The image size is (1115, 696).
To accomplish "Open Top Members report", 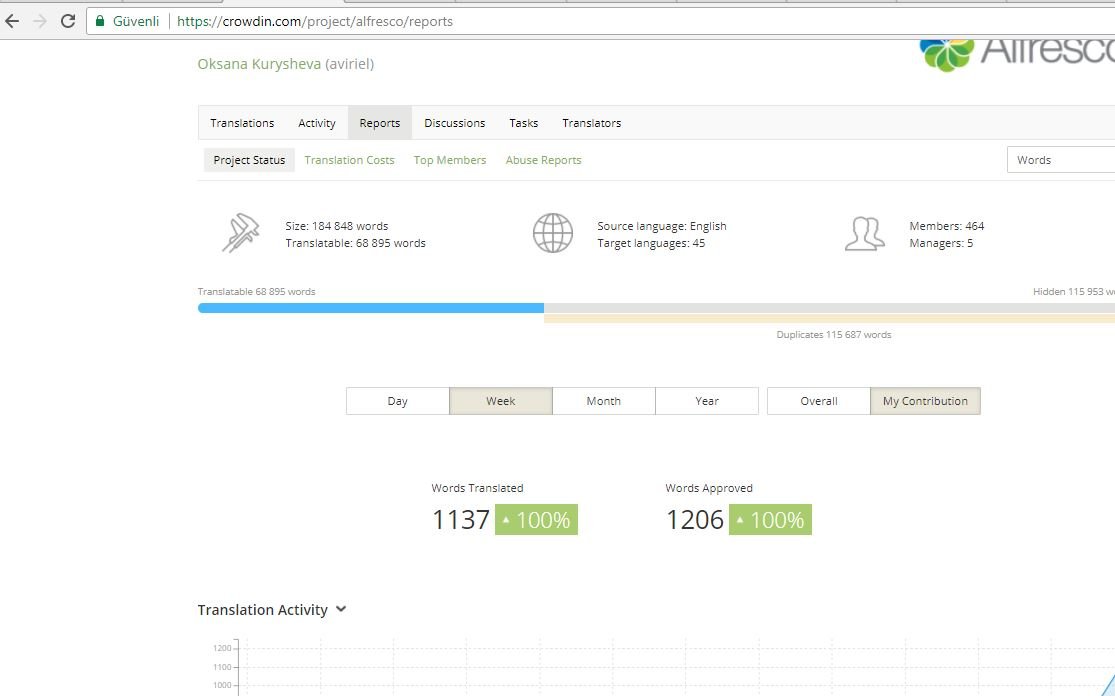I will 450,160.
